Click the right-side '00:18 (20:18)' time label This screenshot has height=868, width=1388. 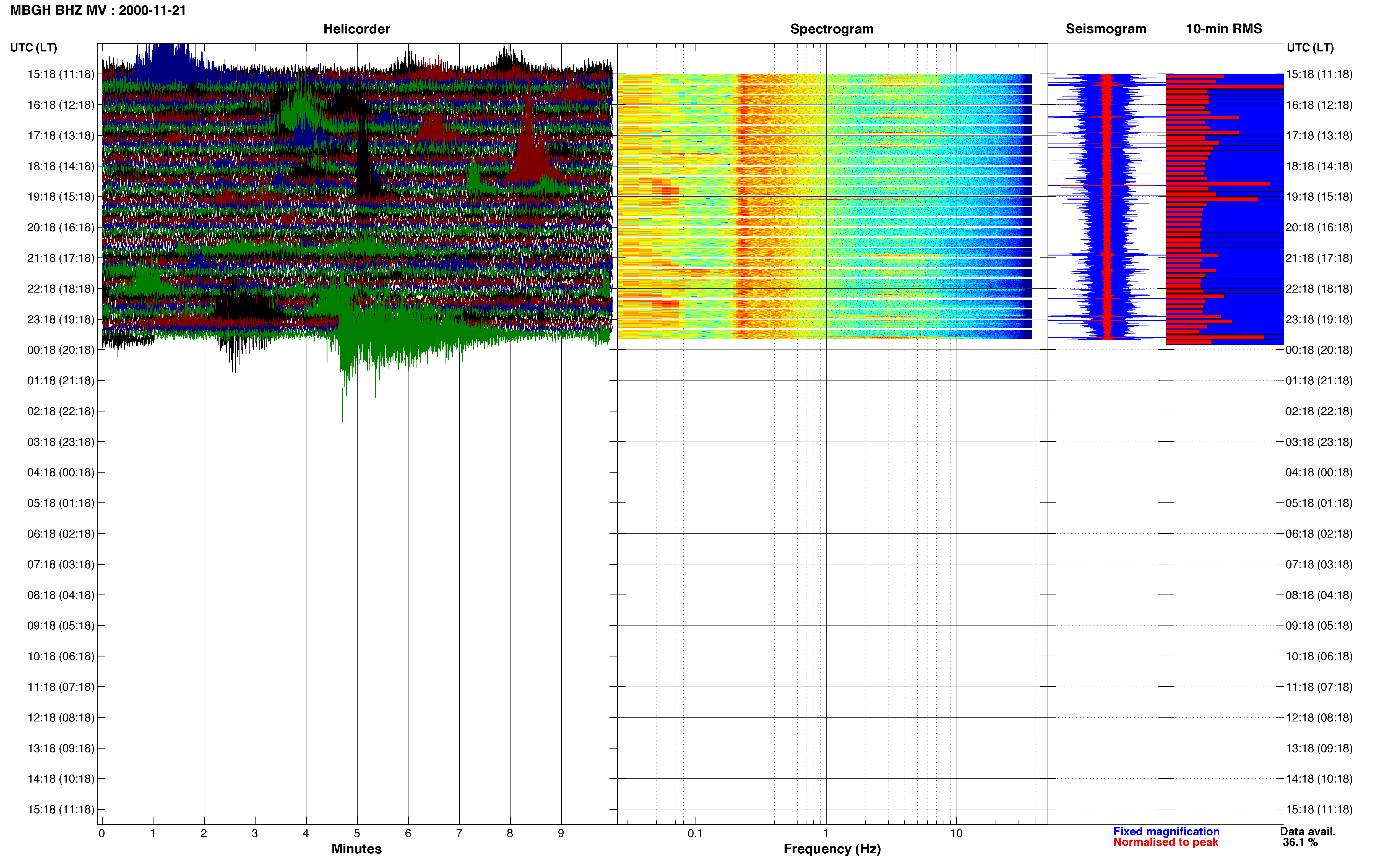click(1319, 350)
